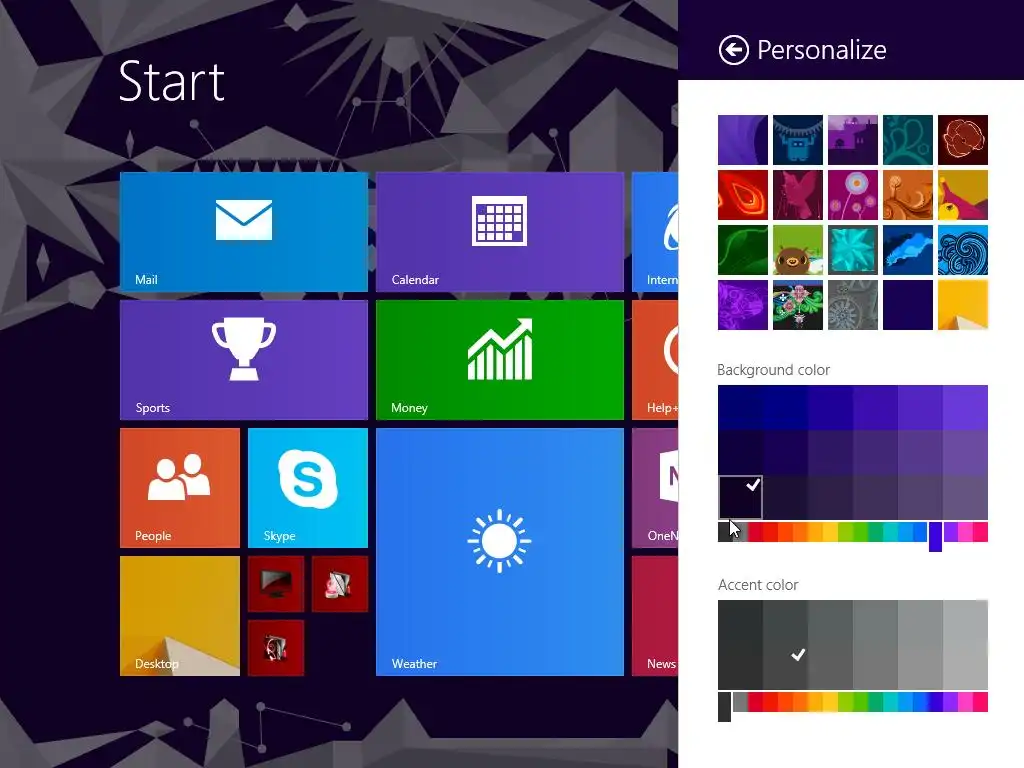Pick the checked darkest background color swatch

click(740, 497)
